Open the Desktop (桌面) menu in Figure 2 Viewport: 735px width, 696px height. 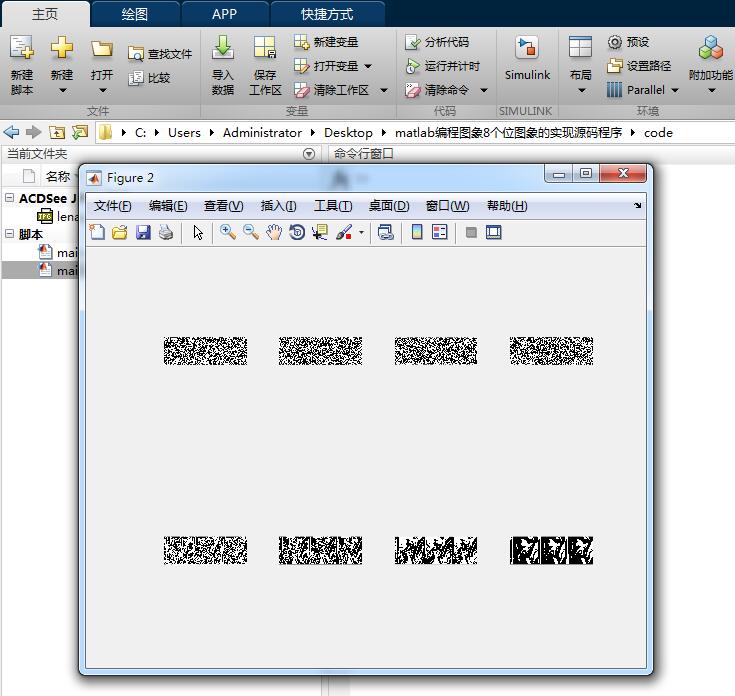pyautogui.click(x=389, y=206)
